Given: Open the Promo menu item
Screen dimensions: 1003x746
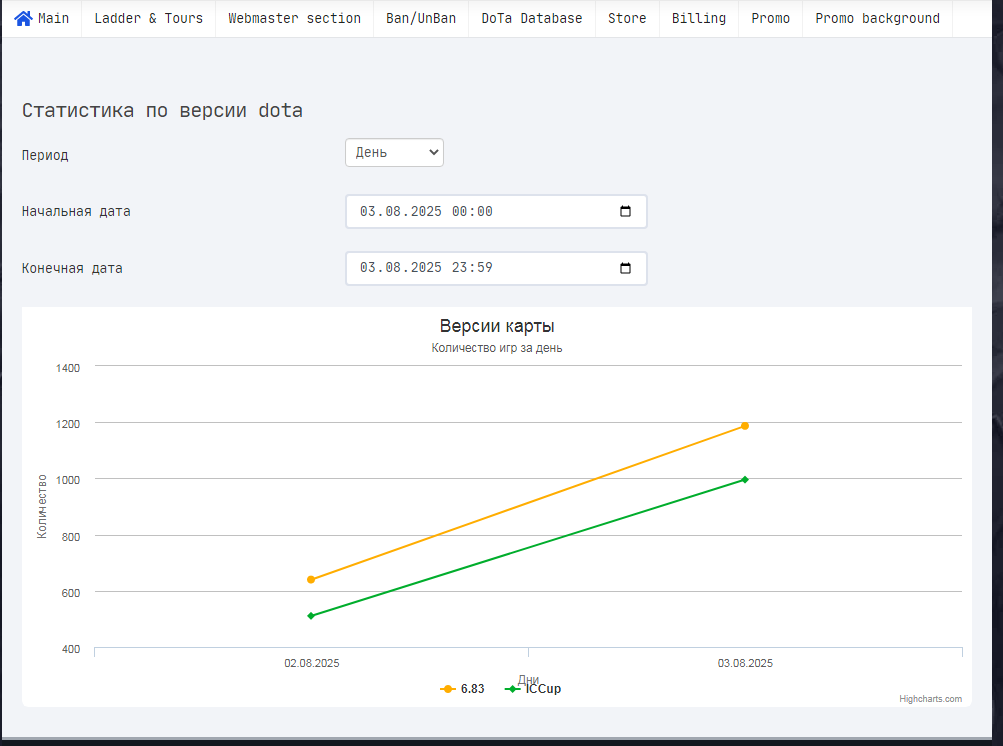Looking at the screenshot, I should 770,19.
